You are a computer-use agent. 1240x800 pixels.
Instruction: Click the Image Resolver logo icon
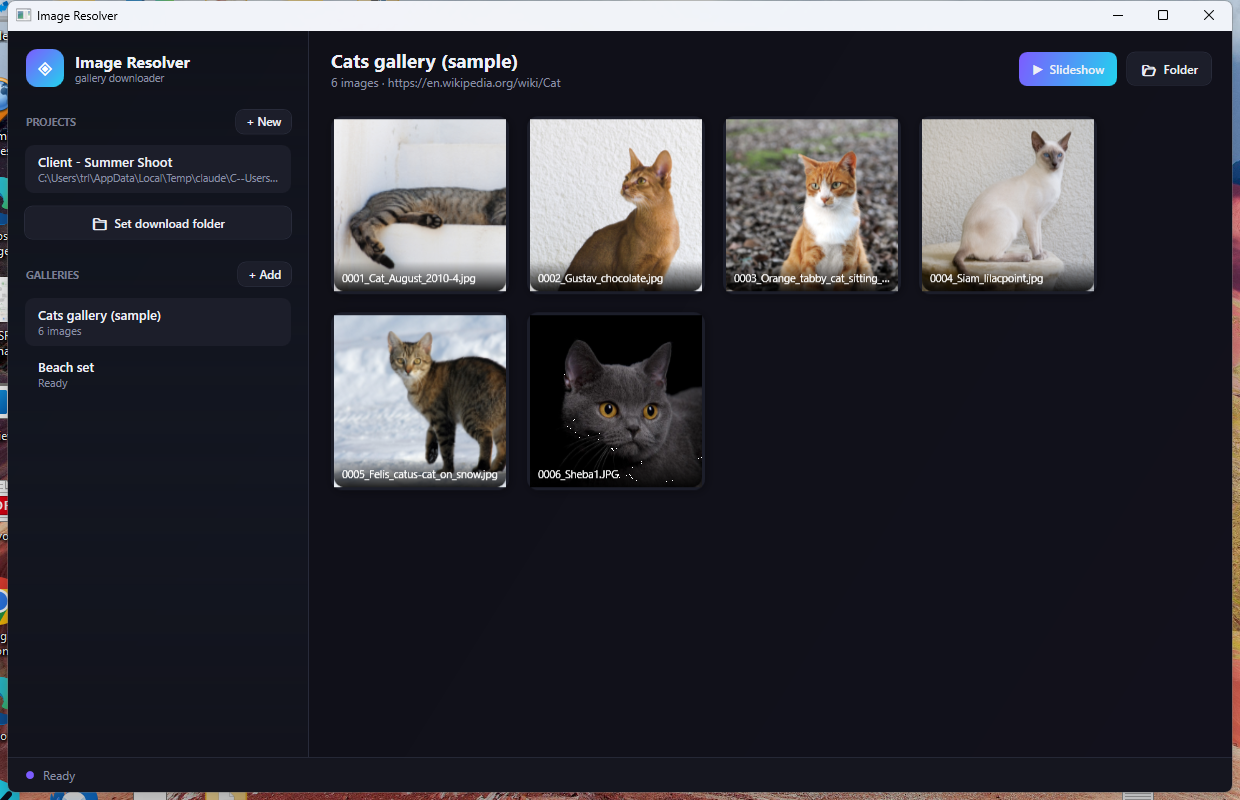pos(45,69)
